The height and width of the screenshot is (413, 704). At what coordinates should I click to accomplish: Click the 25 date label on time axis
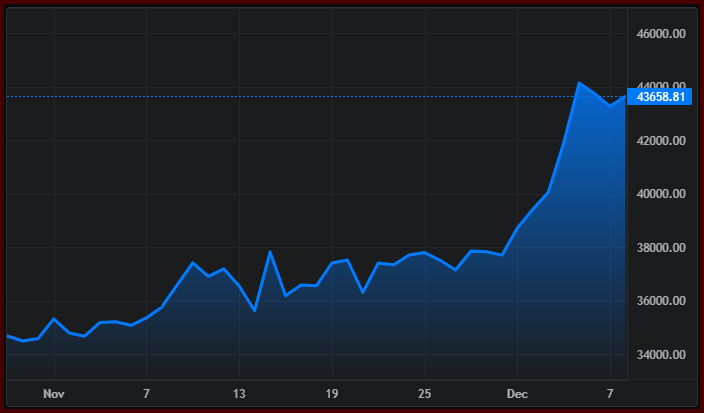[x=425, y=394]
